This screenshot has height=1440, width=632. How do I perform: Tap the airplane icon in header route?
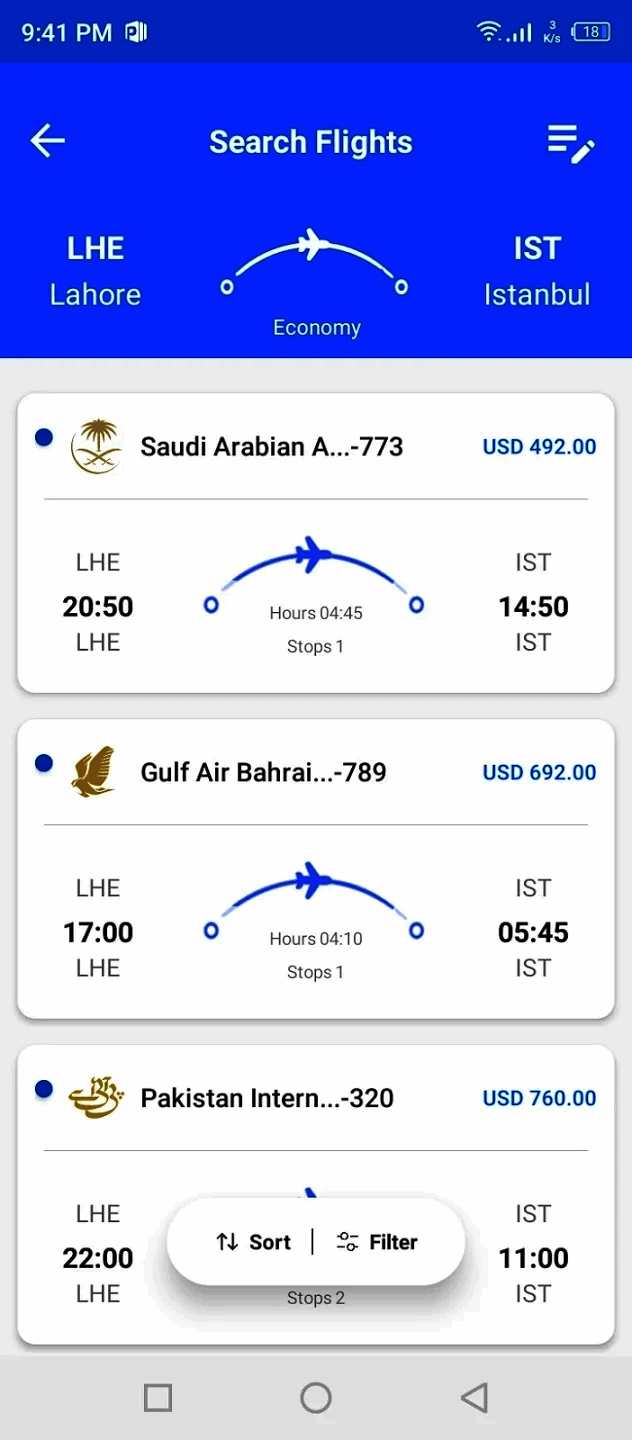click(x=313, y=243)
